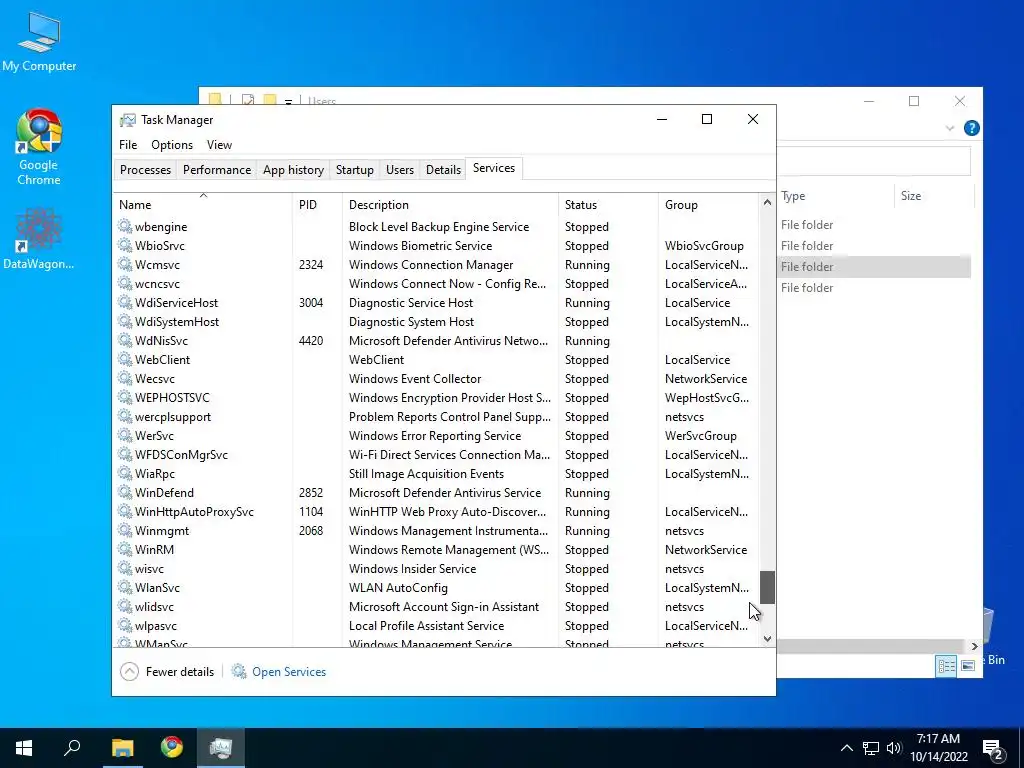
Task: Click the gear icon beside WinDefend
Action: point(125,492)
